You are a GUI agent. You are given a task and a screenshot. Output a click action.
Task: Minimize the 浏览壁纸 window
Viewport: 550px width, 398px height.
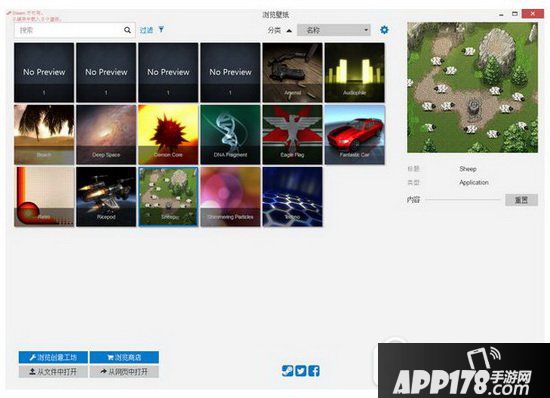(501, 14)
